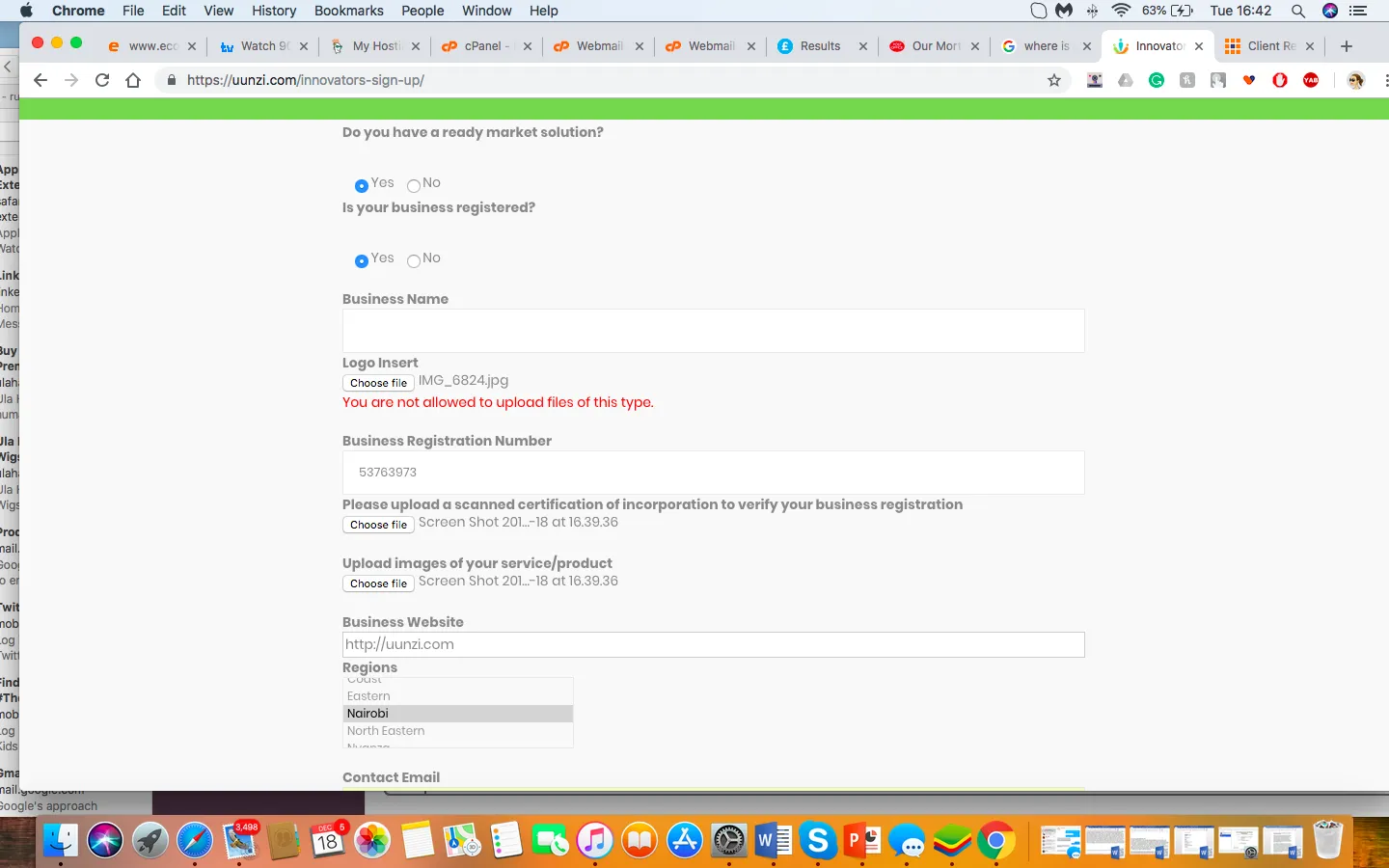Bookmark this page with the star icon
Screen dimensions: 1389x868
click(1054, 80)
